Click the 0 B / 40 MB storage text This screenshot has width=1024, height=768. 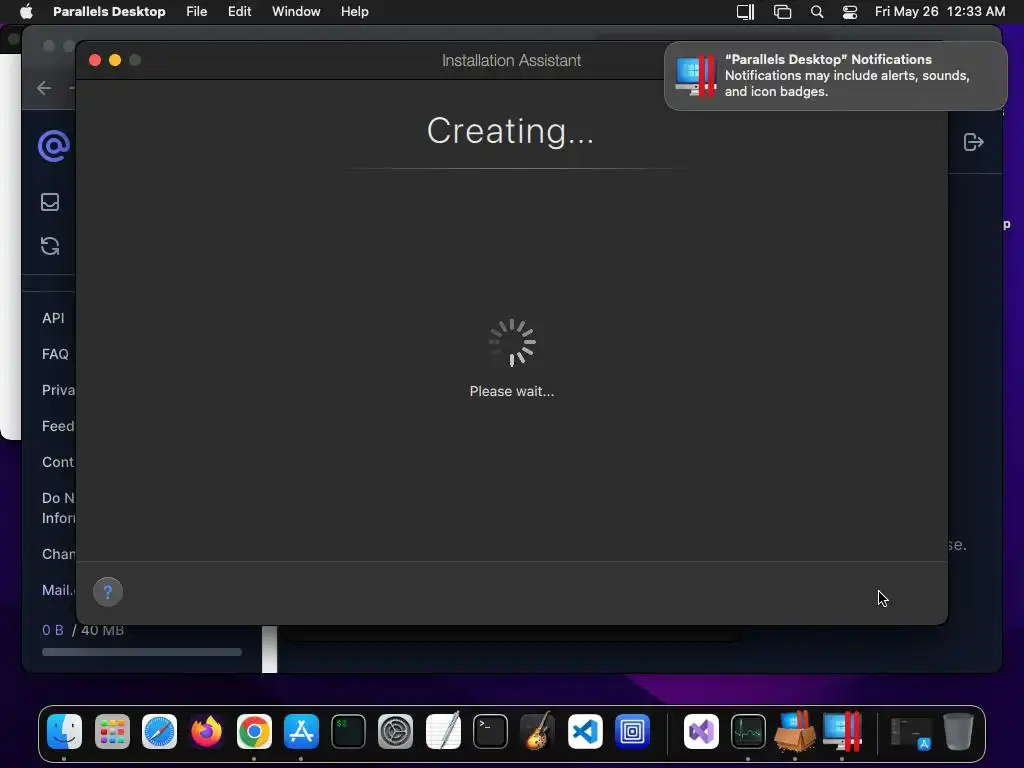pyautogui.click(x=83, y=630)
